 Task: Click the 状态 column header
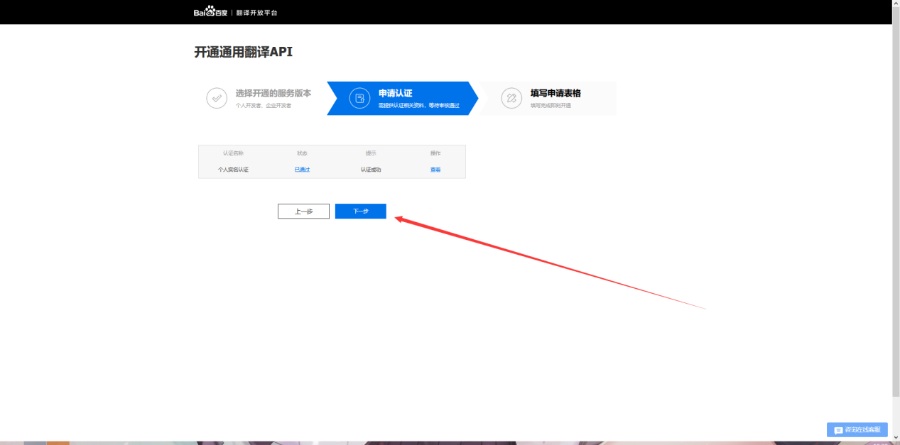coord(302,153)
